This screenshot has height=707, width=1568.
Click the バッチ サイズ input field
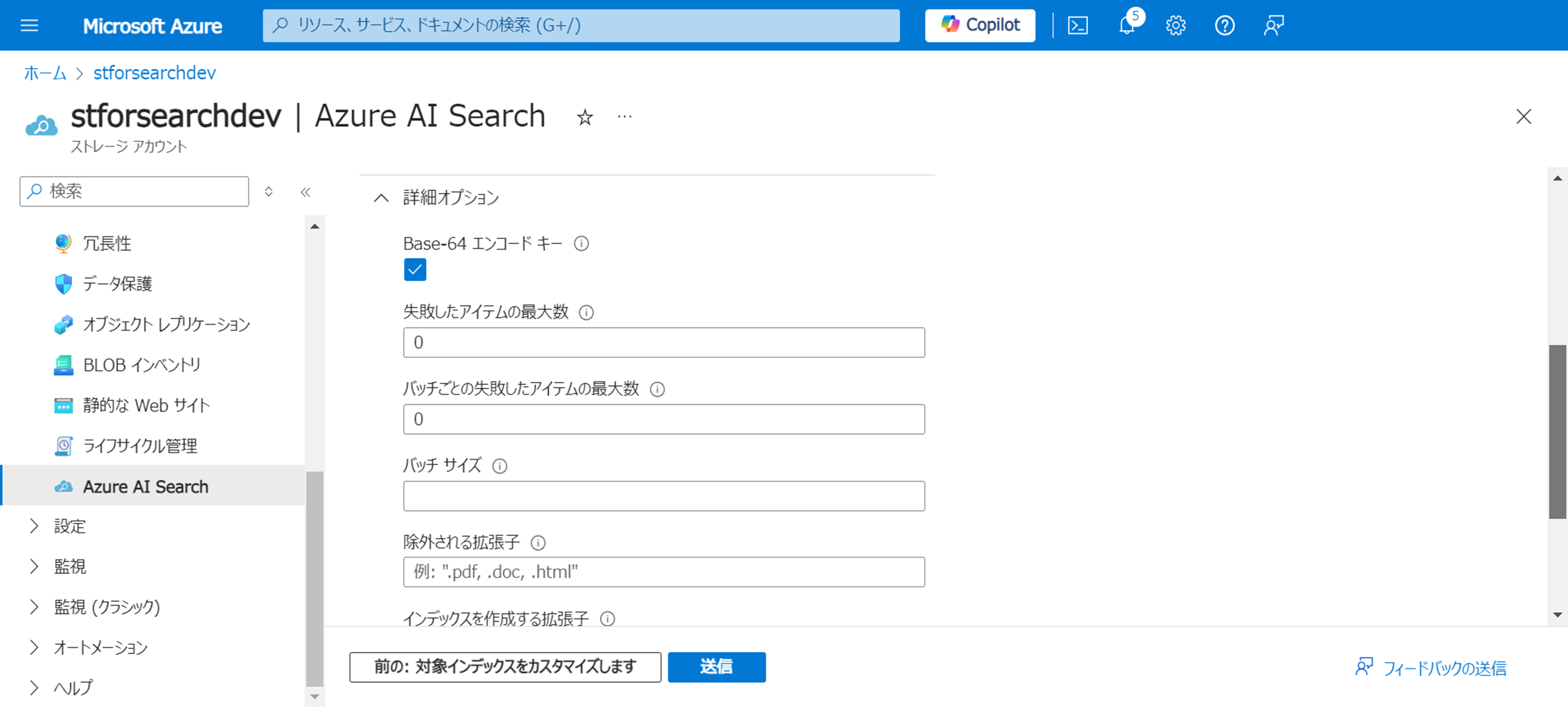point(663,496)
